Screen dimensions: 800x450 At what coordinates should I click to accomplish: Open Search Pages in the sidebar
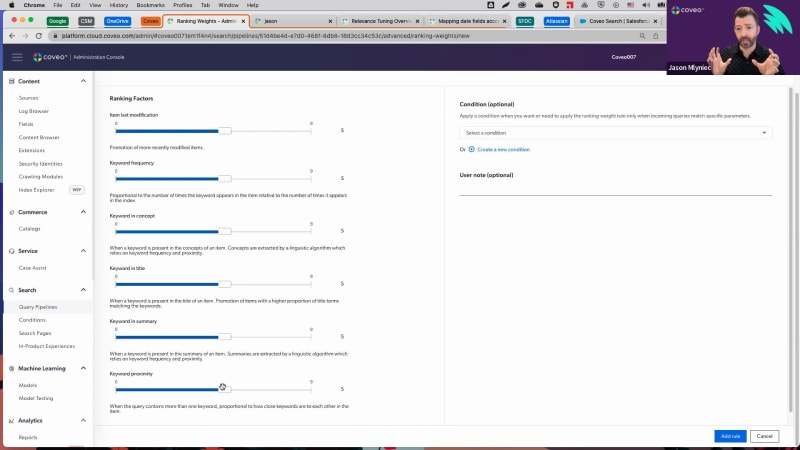[x=35, y=333]
